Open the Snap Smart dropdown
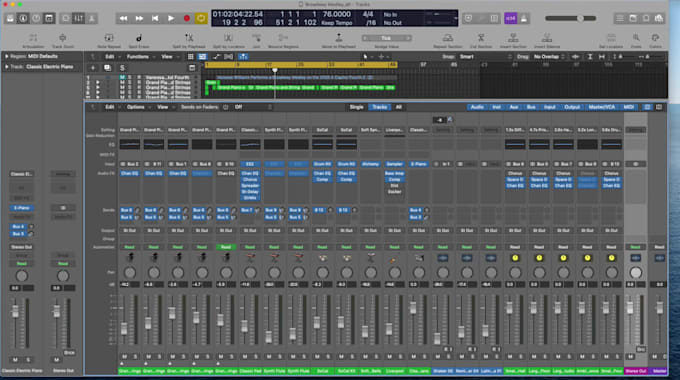 click(x=486, y=57)
